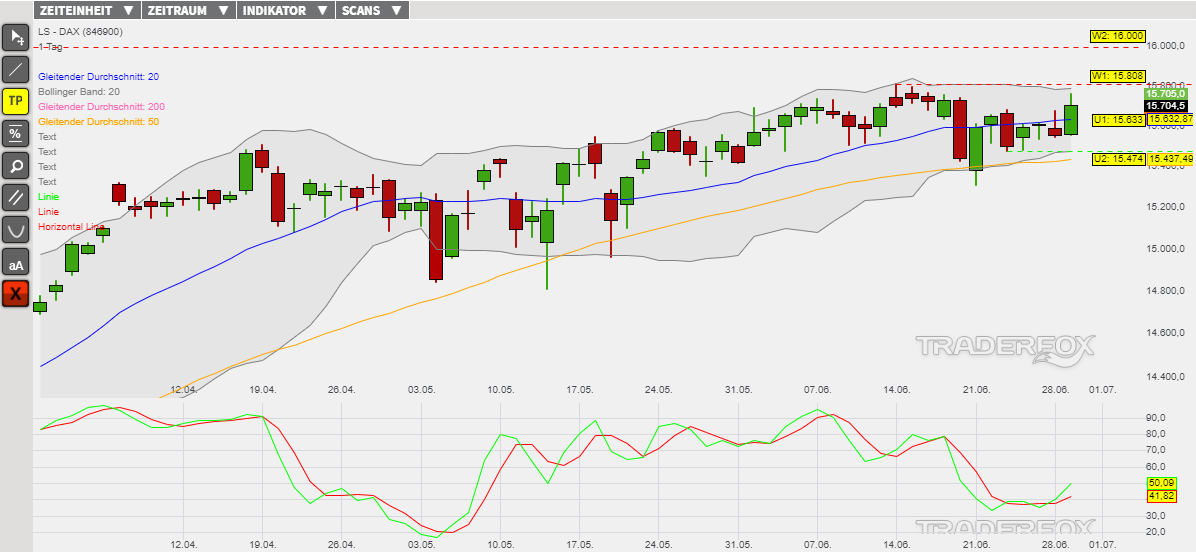Choose the percent measurement tool
The width and height of the screenshot is (1196, 552).
[x=16, y=133]
